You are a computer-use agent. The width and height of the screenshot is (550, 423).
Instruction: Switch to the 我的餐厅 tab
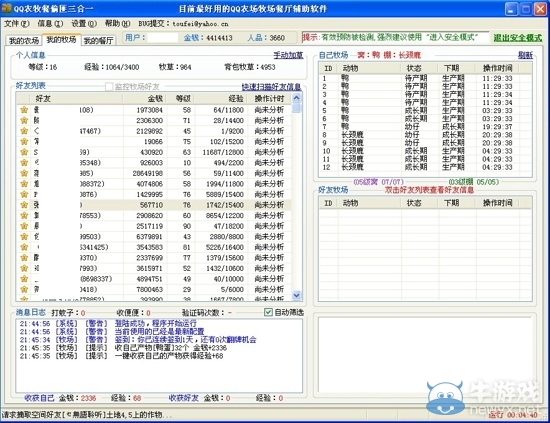[x=99, y=40]
